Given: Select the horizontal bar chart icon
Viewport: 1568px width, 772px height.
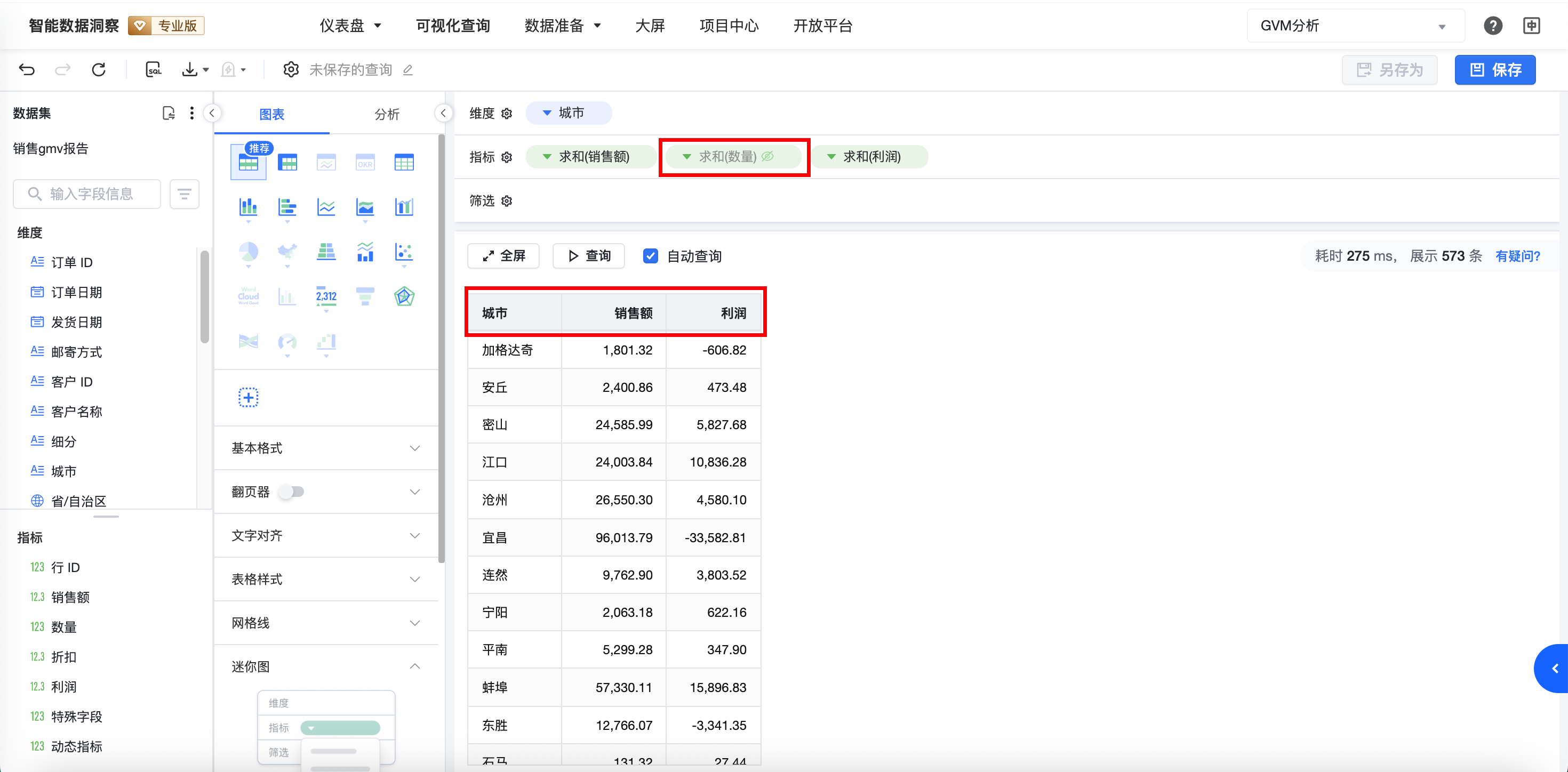Looking at the screenshot, I should click(287, 207).
